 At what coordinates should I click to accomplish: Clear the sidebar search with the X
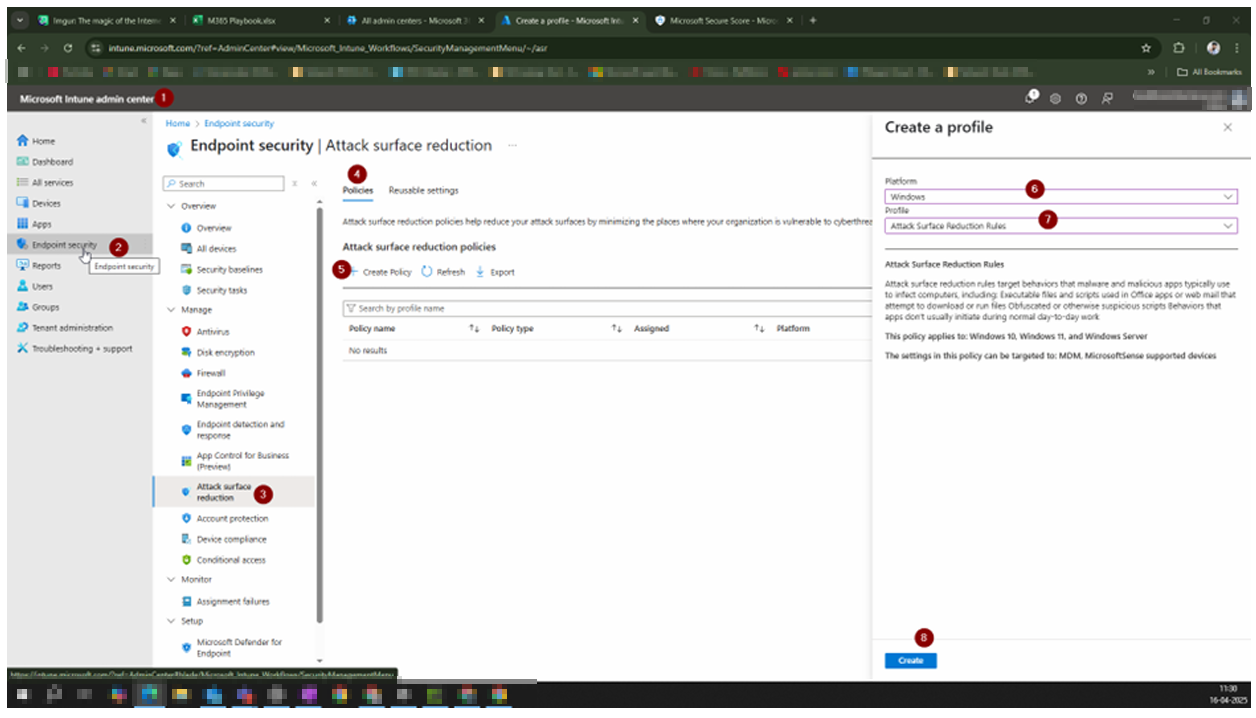[295, 184]
